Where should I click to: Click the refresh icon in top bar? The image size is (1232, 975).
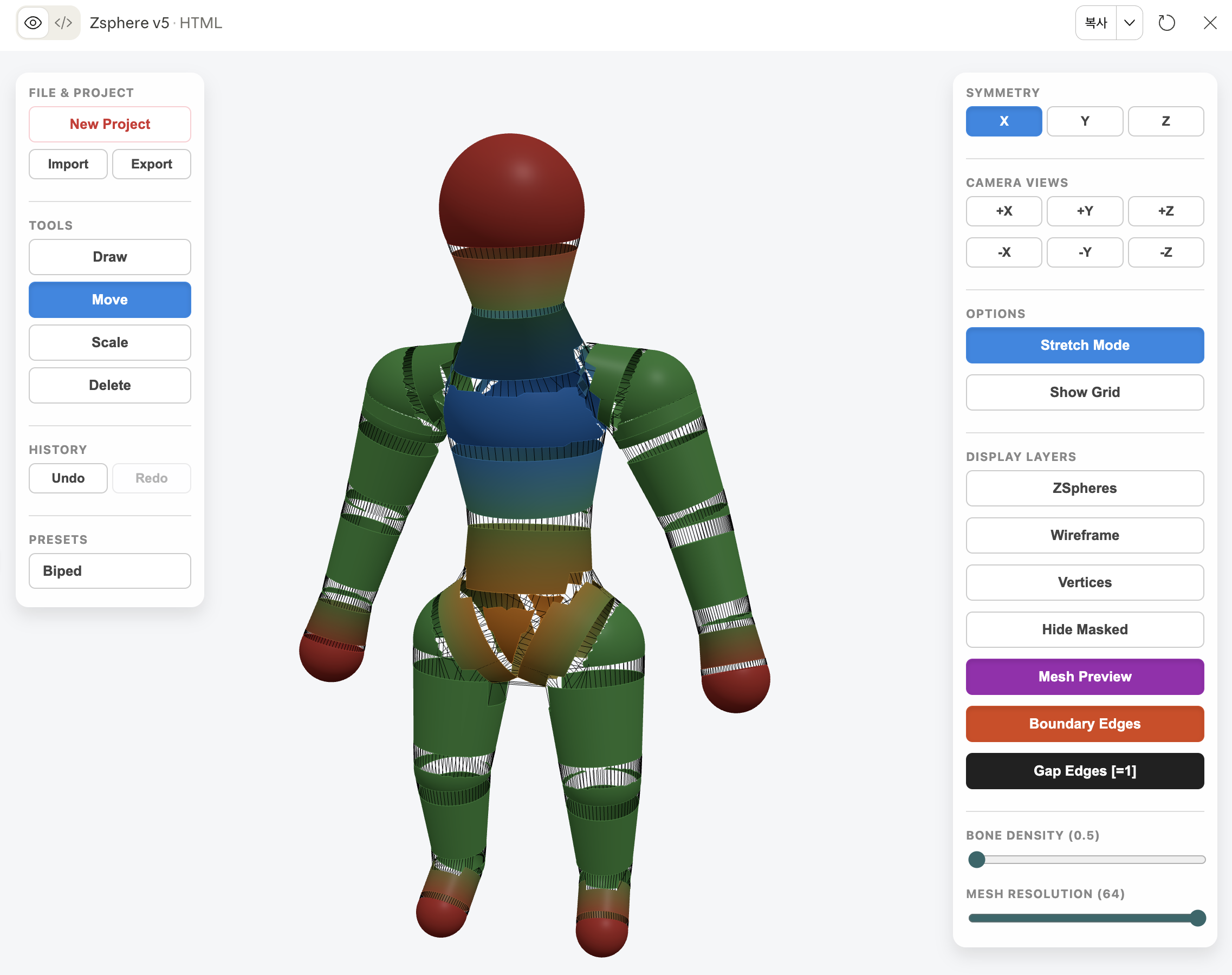click(1166, 23)
